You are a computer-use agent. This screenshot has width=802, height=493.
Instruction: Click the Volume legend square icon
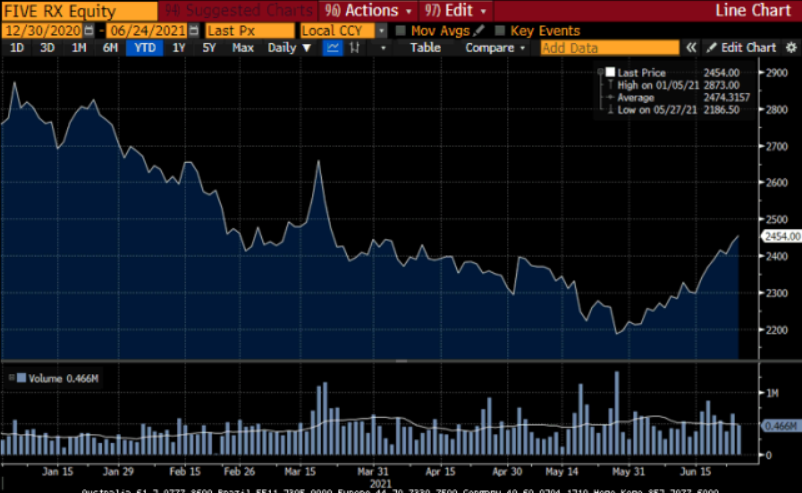click(x=12, y=377)
